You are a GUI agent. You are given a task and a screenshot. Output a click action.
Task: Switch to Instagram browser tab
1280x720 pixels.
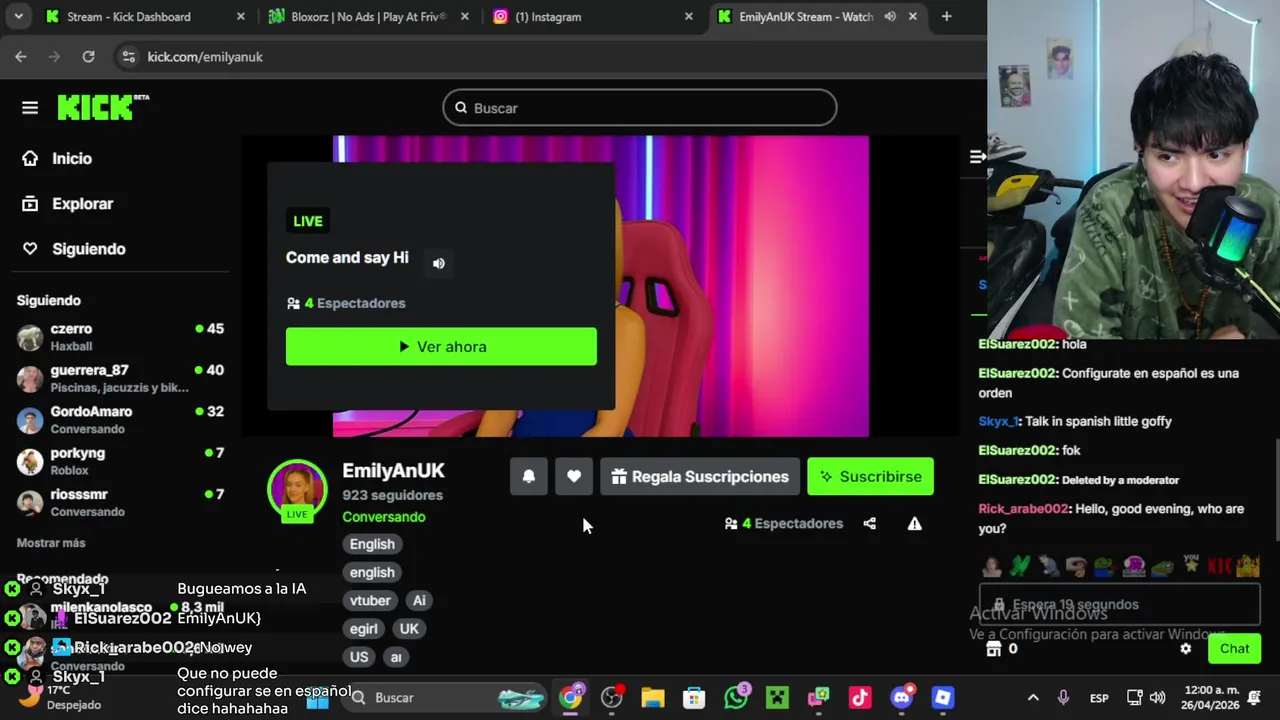pos(592,17)
